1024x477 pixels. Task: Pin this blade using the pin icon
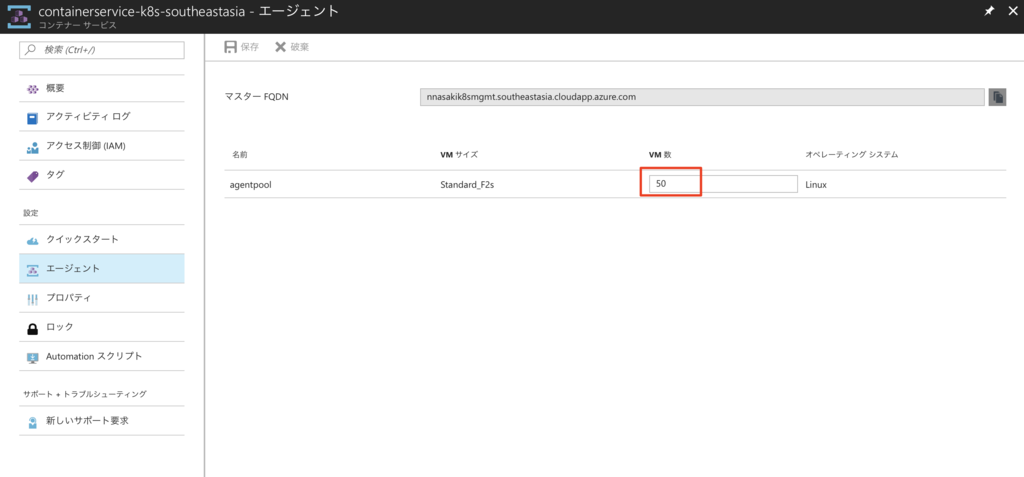(x=989, y=11)
